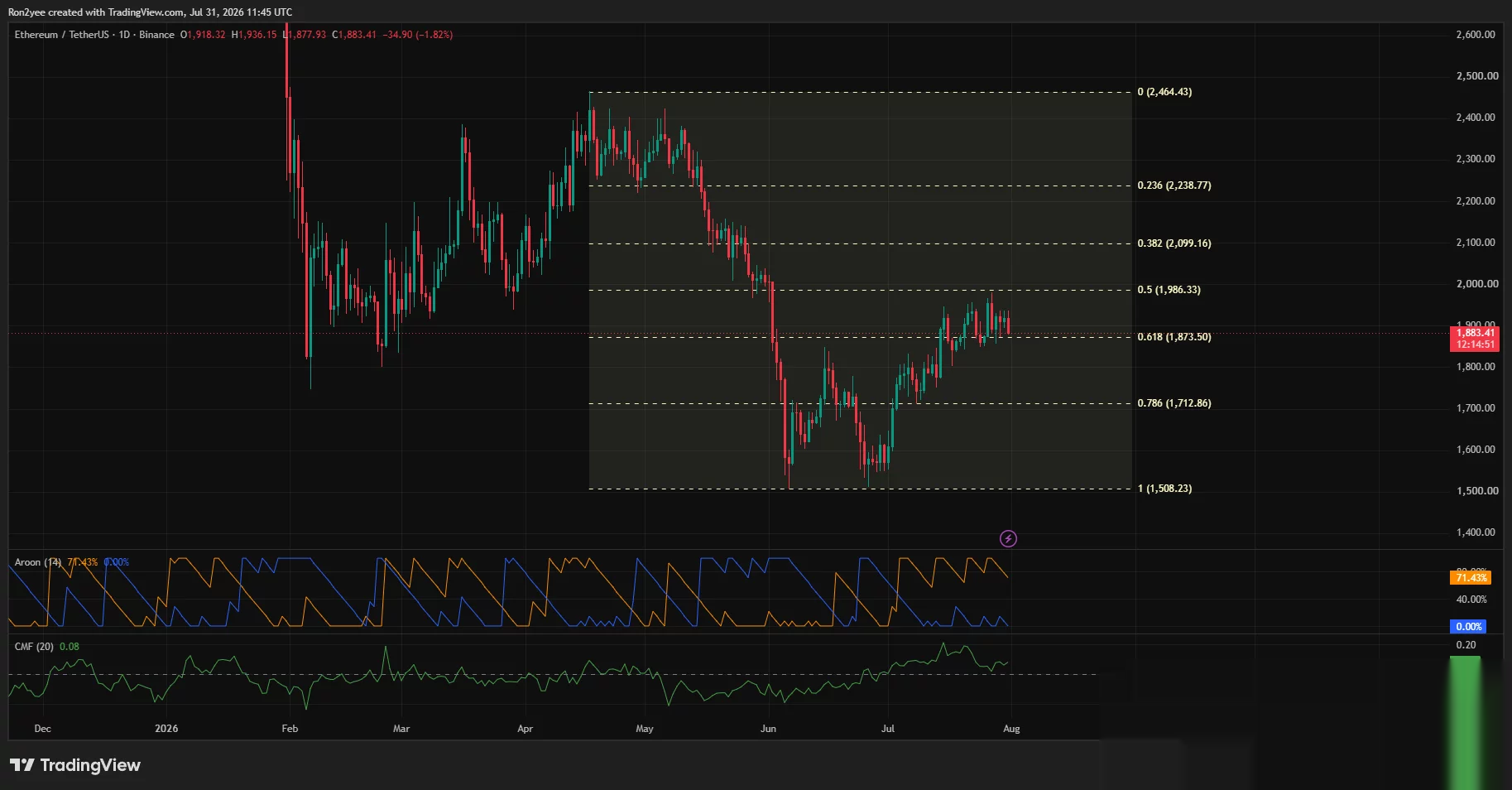Click the May label on the time axis
This screenshot has height=790, width=1512.
coord(645,729)
